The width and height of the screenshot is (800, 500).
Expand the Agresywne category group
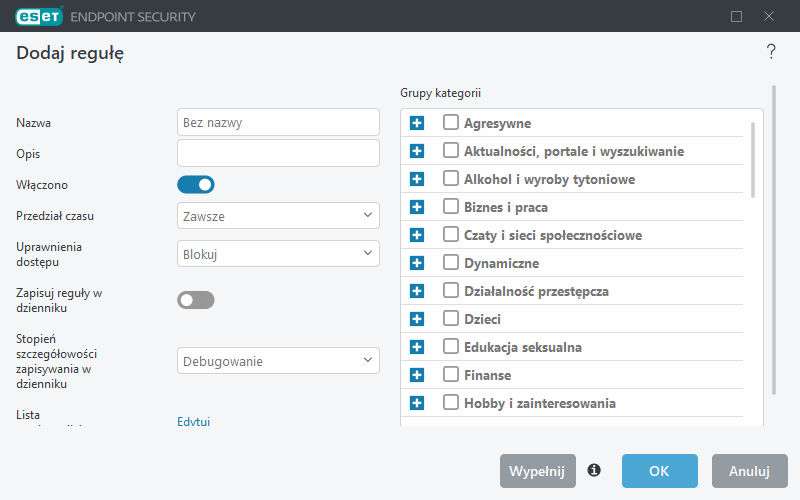click(x=417, y=123)
